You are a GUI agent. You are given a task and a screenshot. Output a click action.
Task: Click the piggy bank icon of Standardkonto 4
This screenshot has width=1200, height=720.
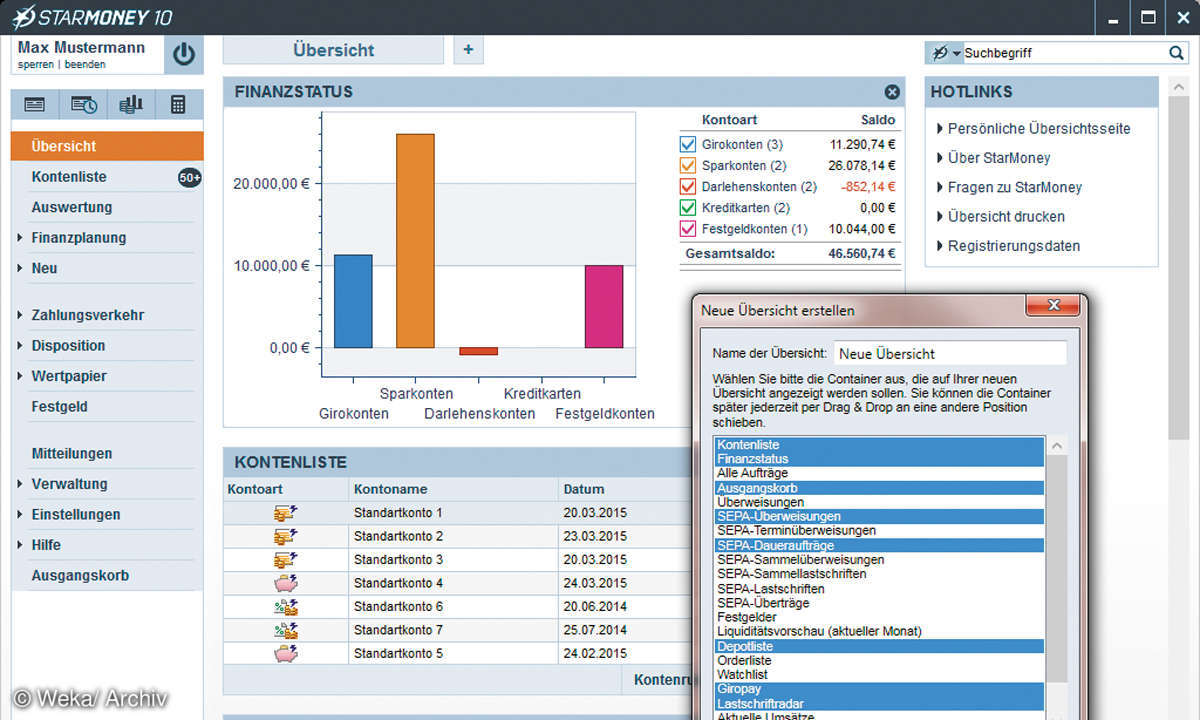[x=286, y=583]
